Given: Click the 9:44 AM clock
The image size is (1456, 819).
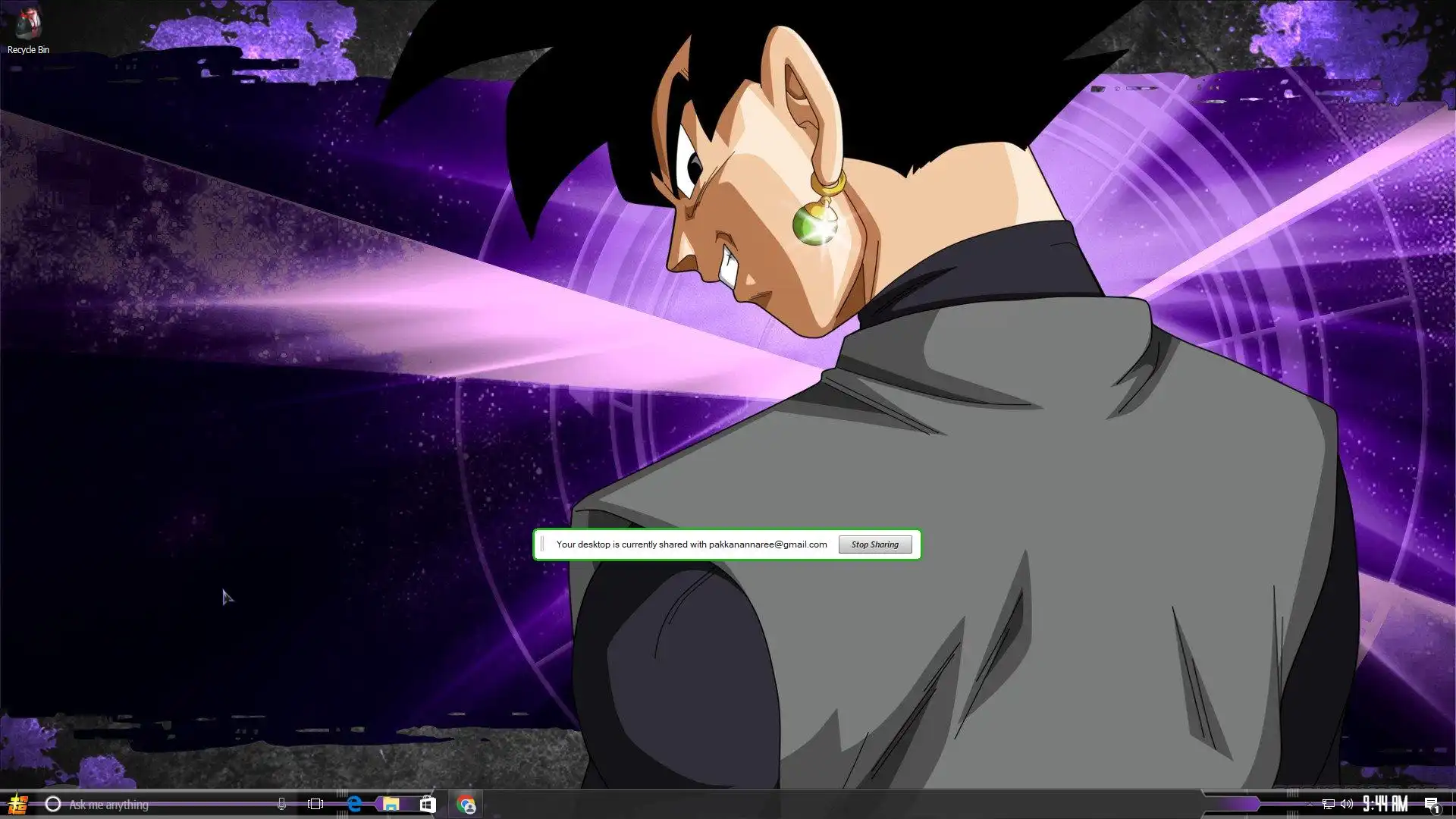Looking at the screenshot, I should 1385,804.
